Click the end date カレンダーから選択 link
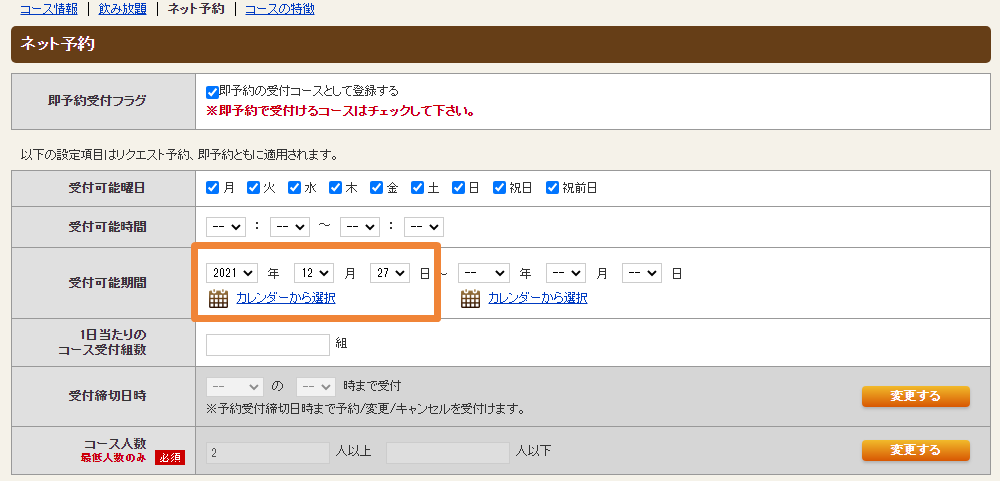Viewport: 1000px width, 481px height. [538, 298]
